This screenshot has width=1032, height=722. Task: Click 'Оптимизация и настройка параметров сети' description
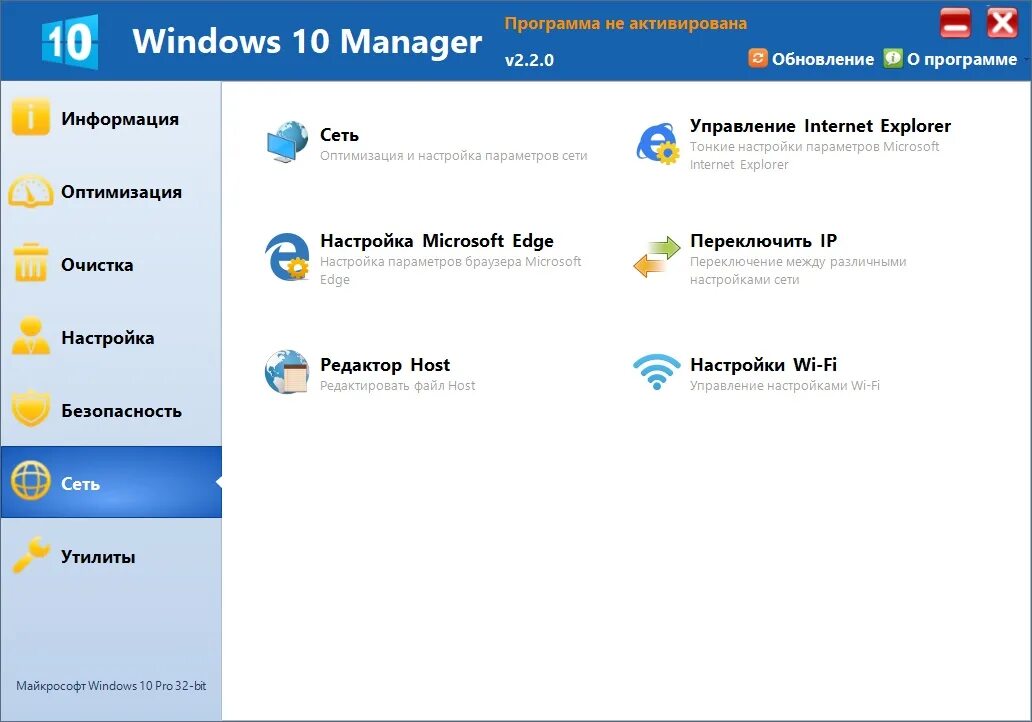pyautogui.click(x=453, y=156)
